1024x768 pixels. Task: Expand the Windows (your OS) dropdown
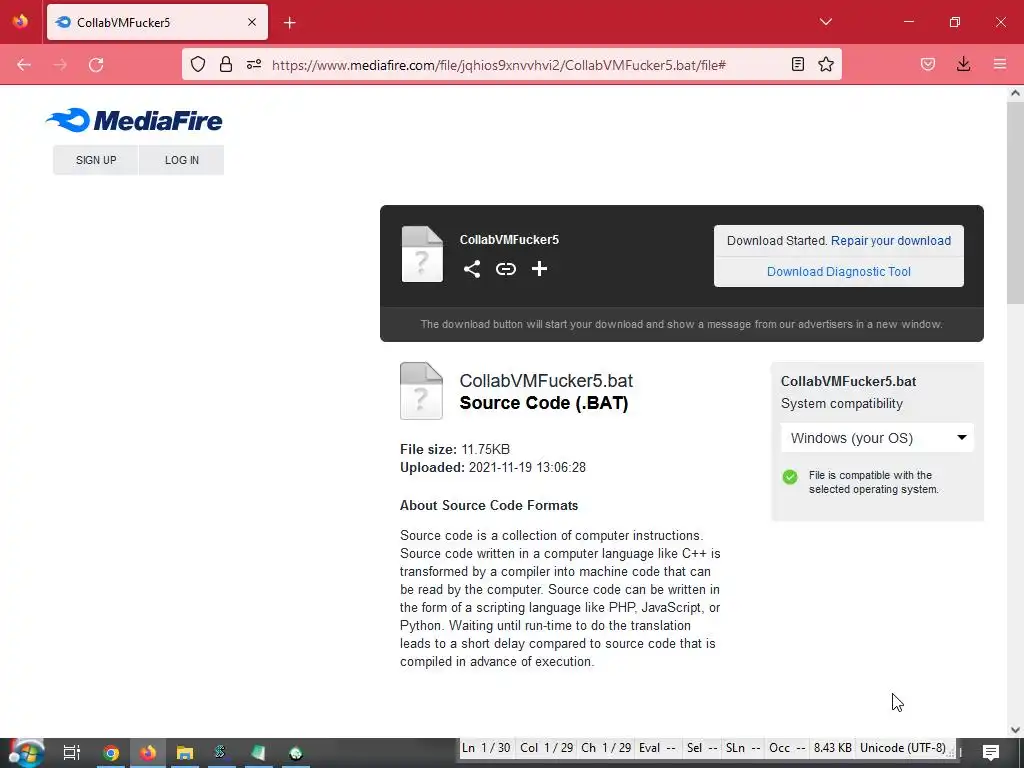pos(877,438)
